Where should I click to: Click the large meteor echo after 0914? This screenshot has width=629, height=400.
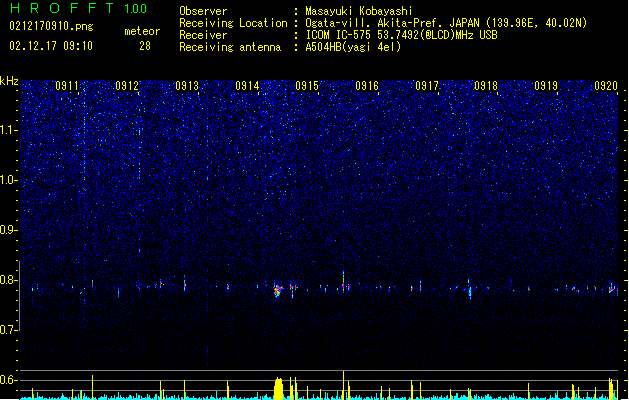pos(278,290)
